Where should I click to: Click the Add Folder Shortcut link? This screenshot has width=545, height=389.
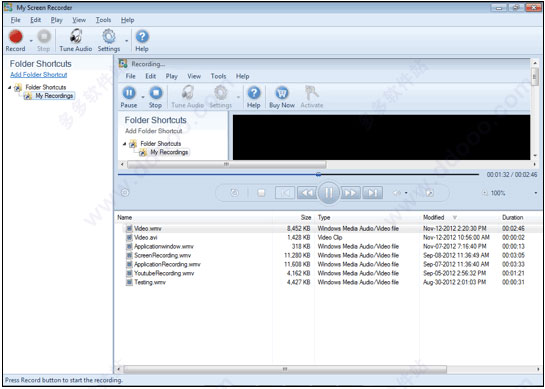[x=39, y=75]
